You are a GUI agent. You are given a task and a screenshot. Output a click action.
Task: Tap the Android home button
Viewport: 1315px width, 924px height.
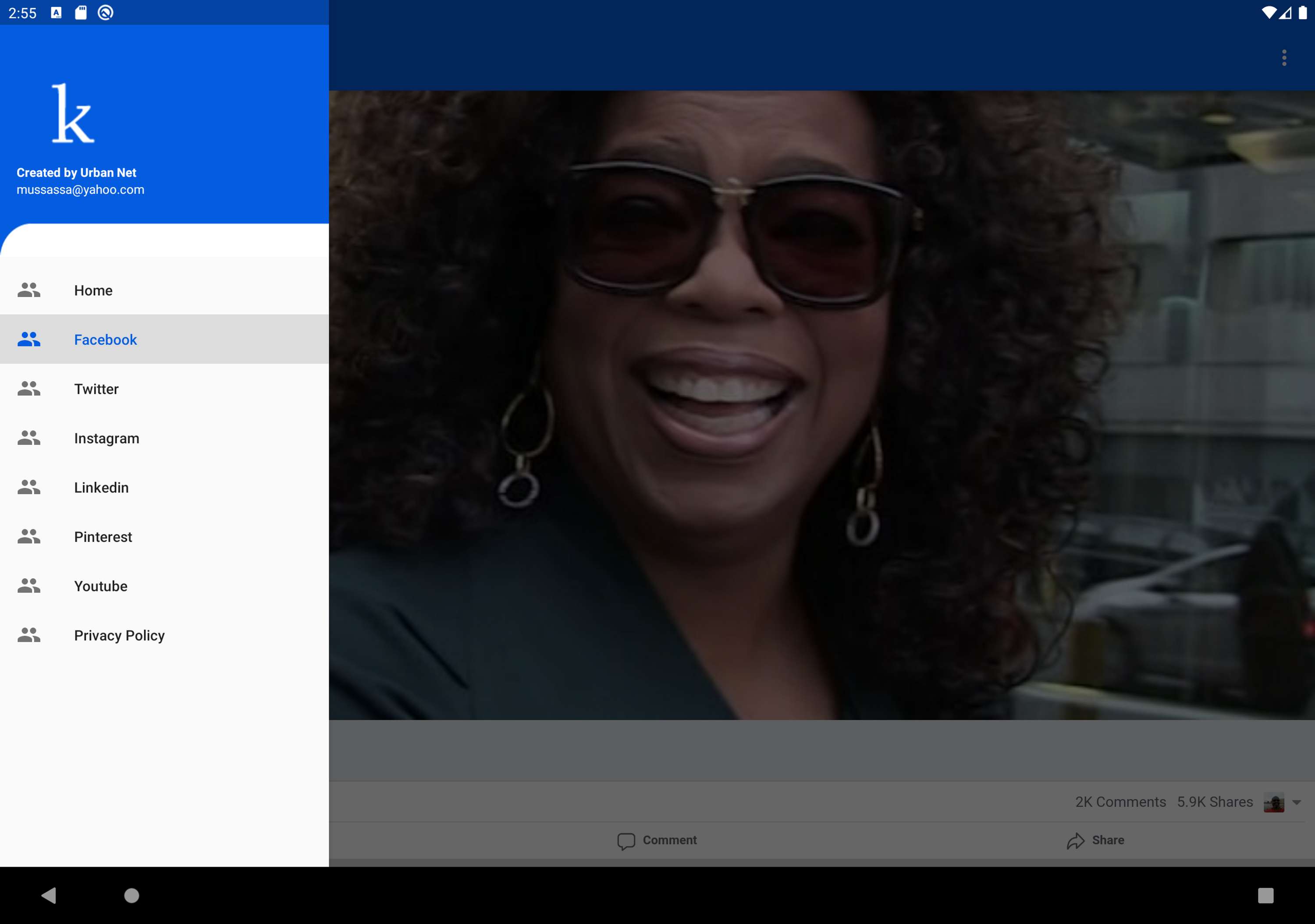[x=132, y=895]
